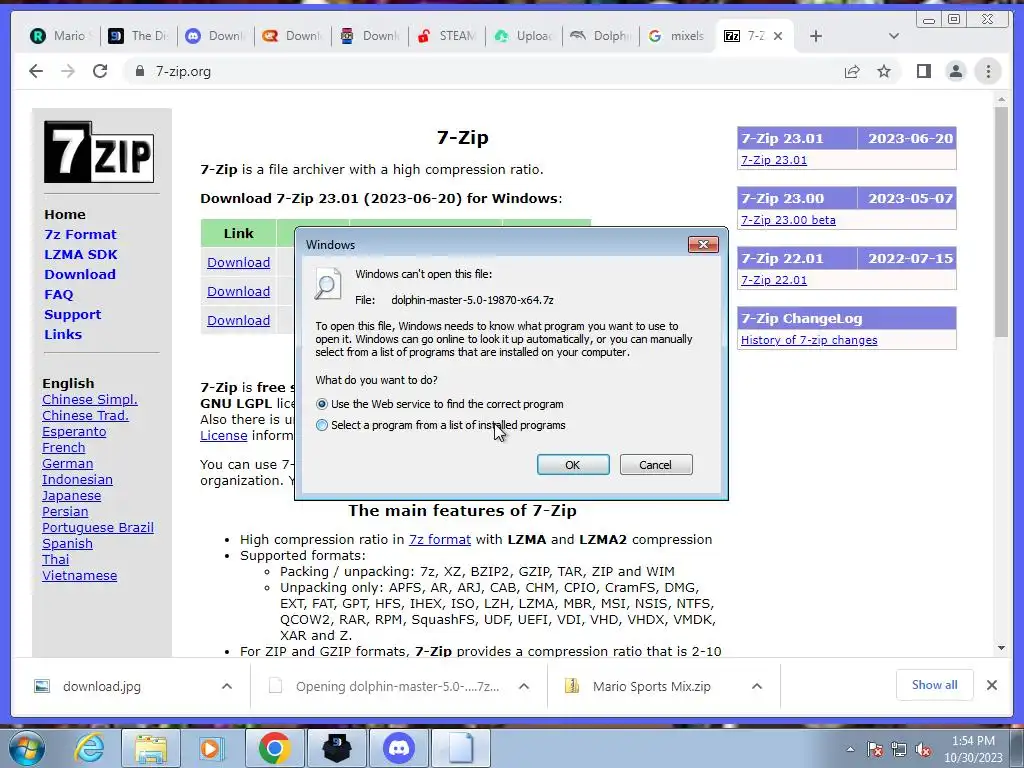Open Windows Explorer folder on taskbar

click(150, 748)
